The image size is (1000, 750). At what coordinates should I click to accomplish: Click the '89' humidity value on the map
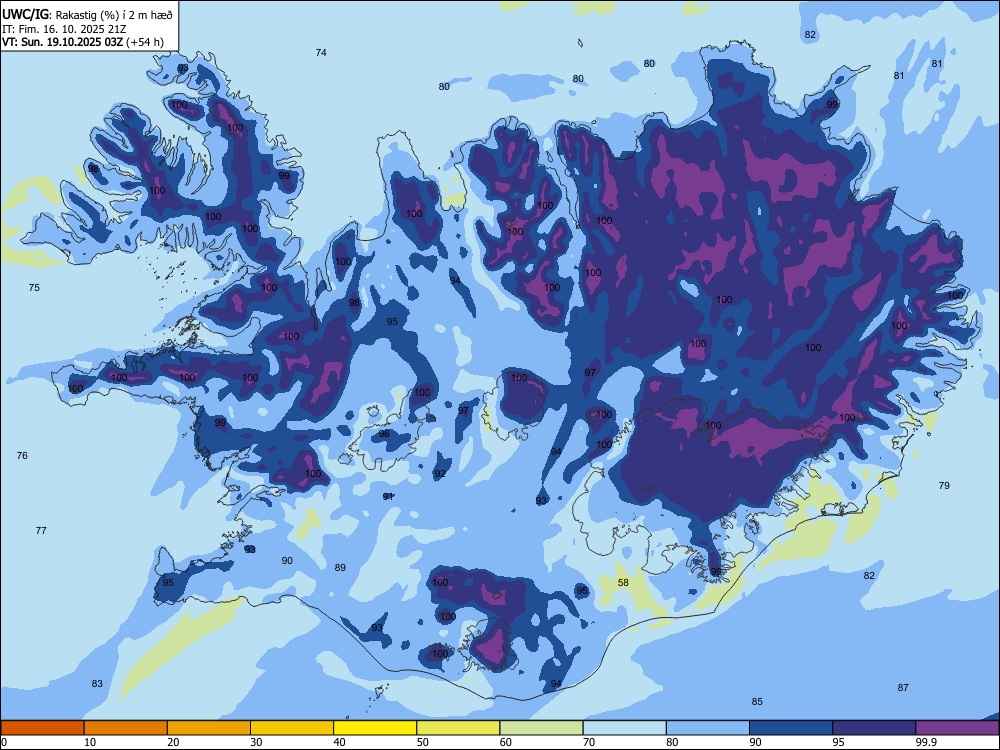[341, 567]
